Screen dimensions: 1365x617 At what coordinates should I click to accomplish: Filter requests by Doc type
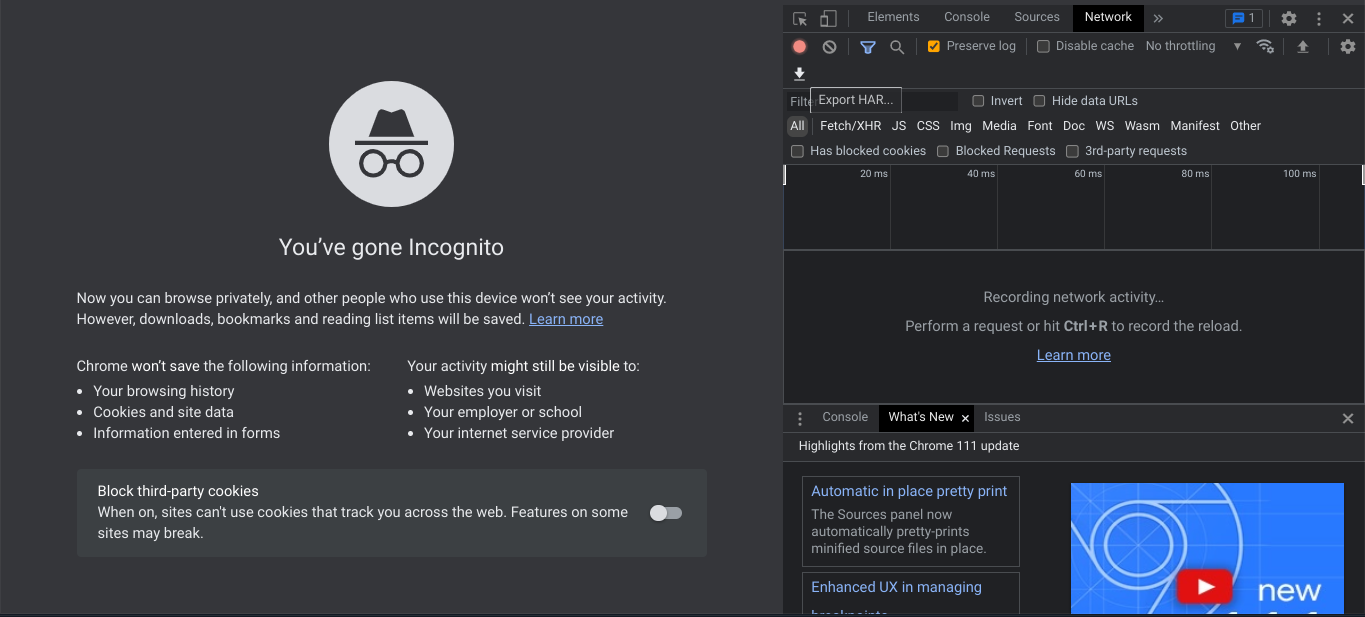point(1074,126)
